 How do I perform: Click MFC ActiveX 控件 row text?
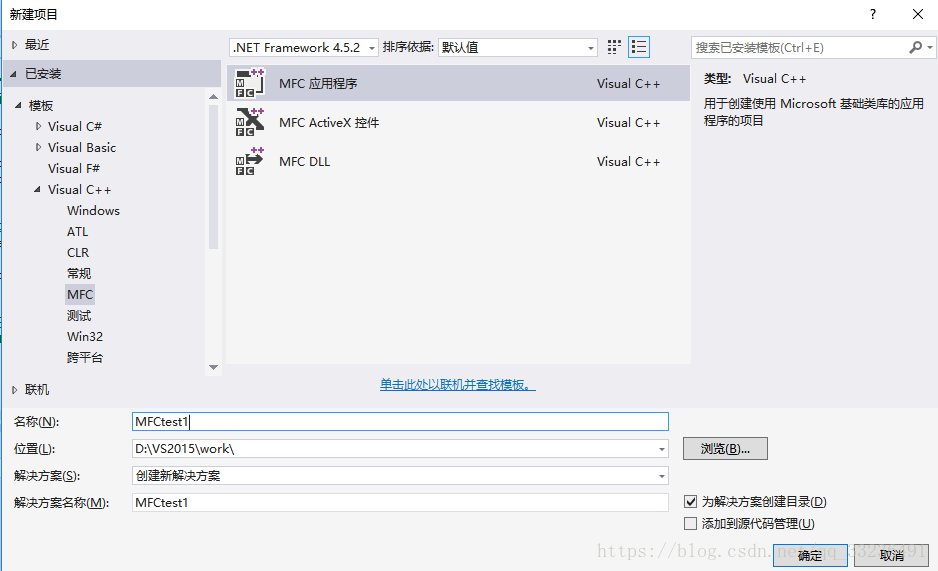click(329, 123)
